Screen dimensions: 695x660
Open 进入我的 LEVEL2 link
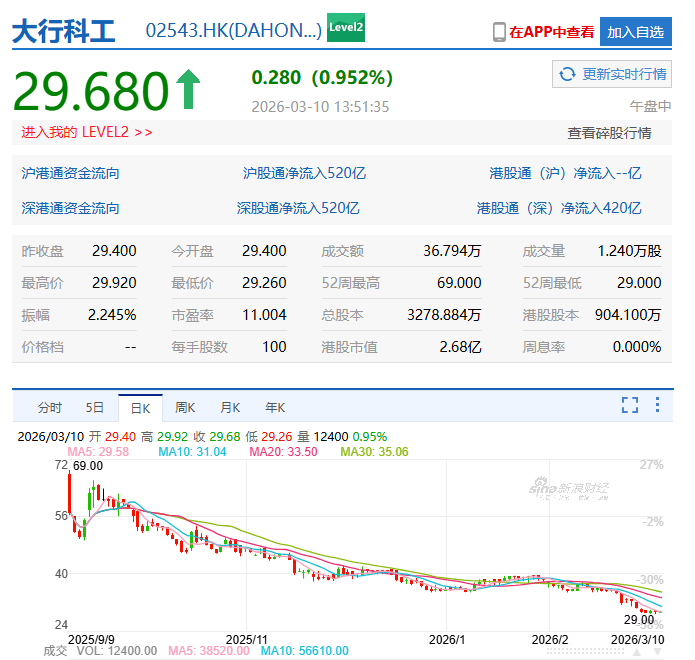87,132
